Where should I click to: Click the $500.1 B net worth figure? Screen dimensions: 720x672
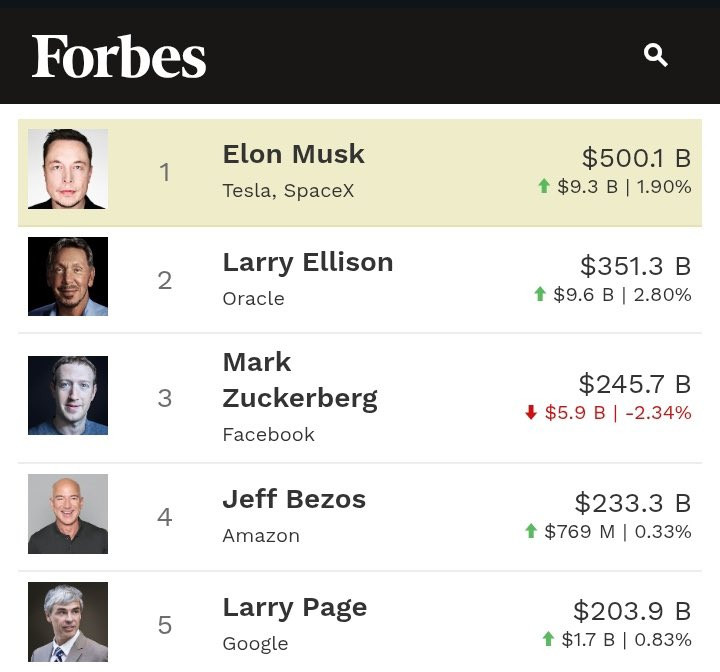(x=636, y=158)
